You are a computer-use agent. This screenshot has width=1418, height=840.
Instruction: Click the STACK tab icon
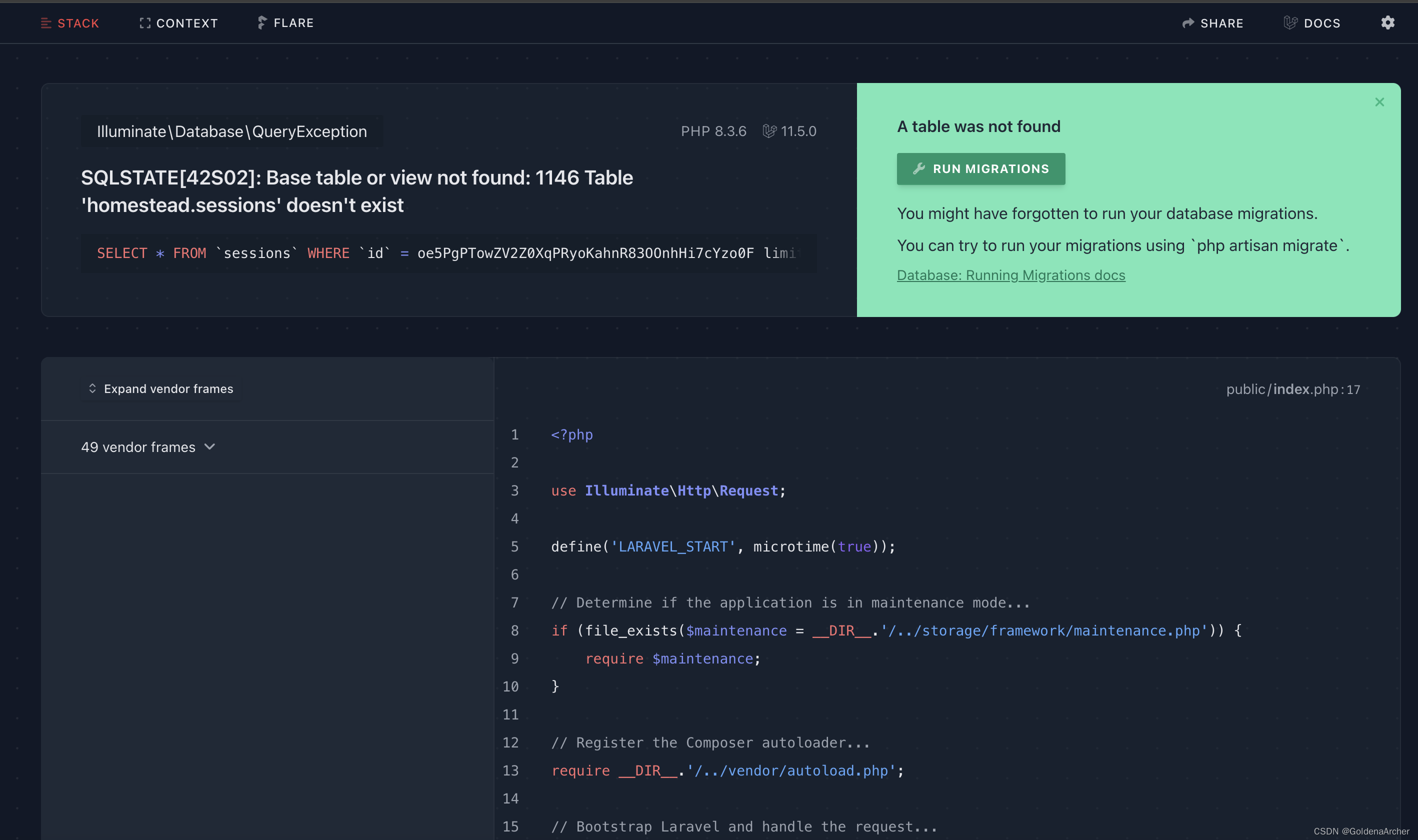coord(46,22)
